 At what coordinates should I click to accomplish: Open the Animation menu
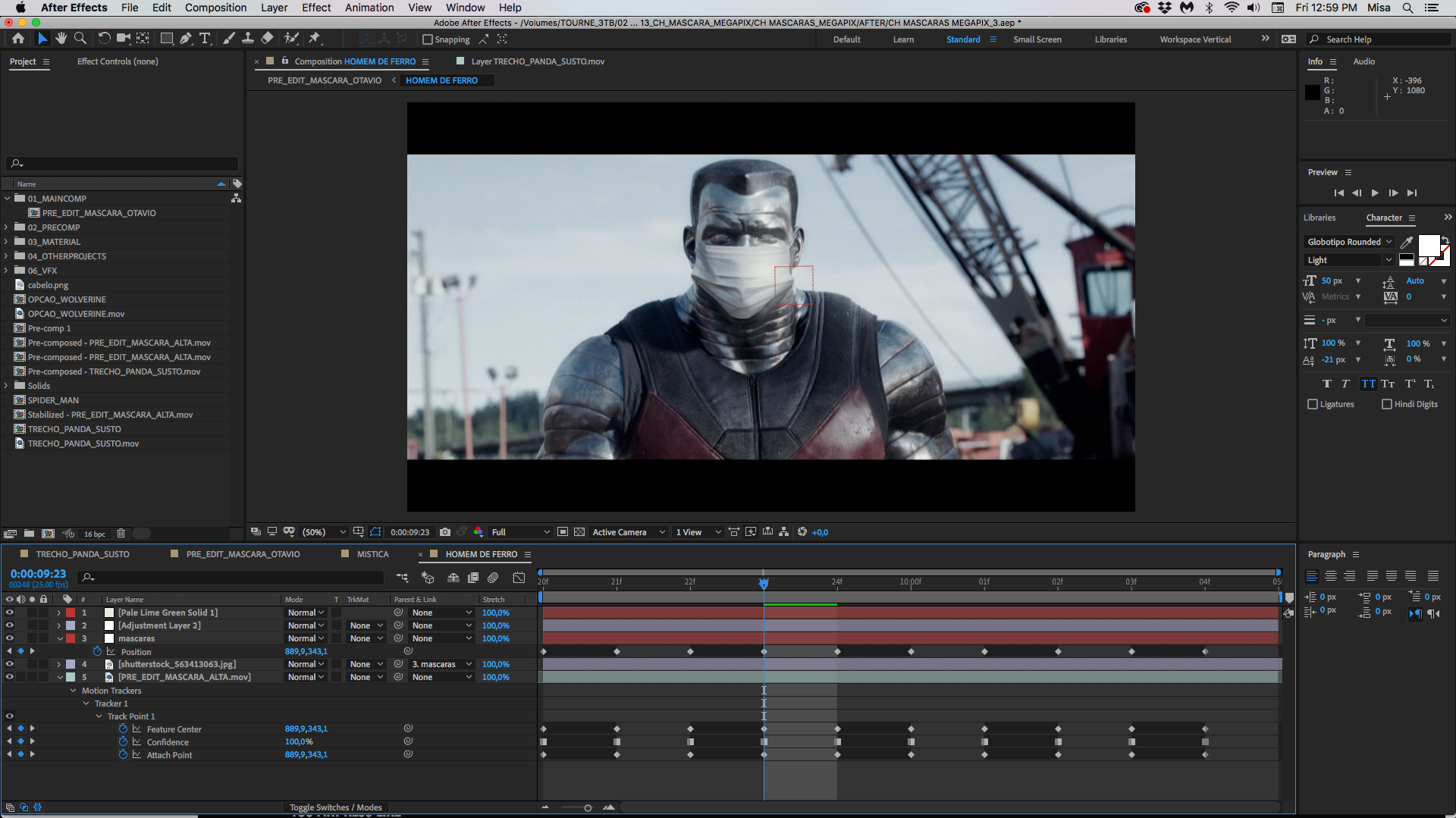point(369,8)
